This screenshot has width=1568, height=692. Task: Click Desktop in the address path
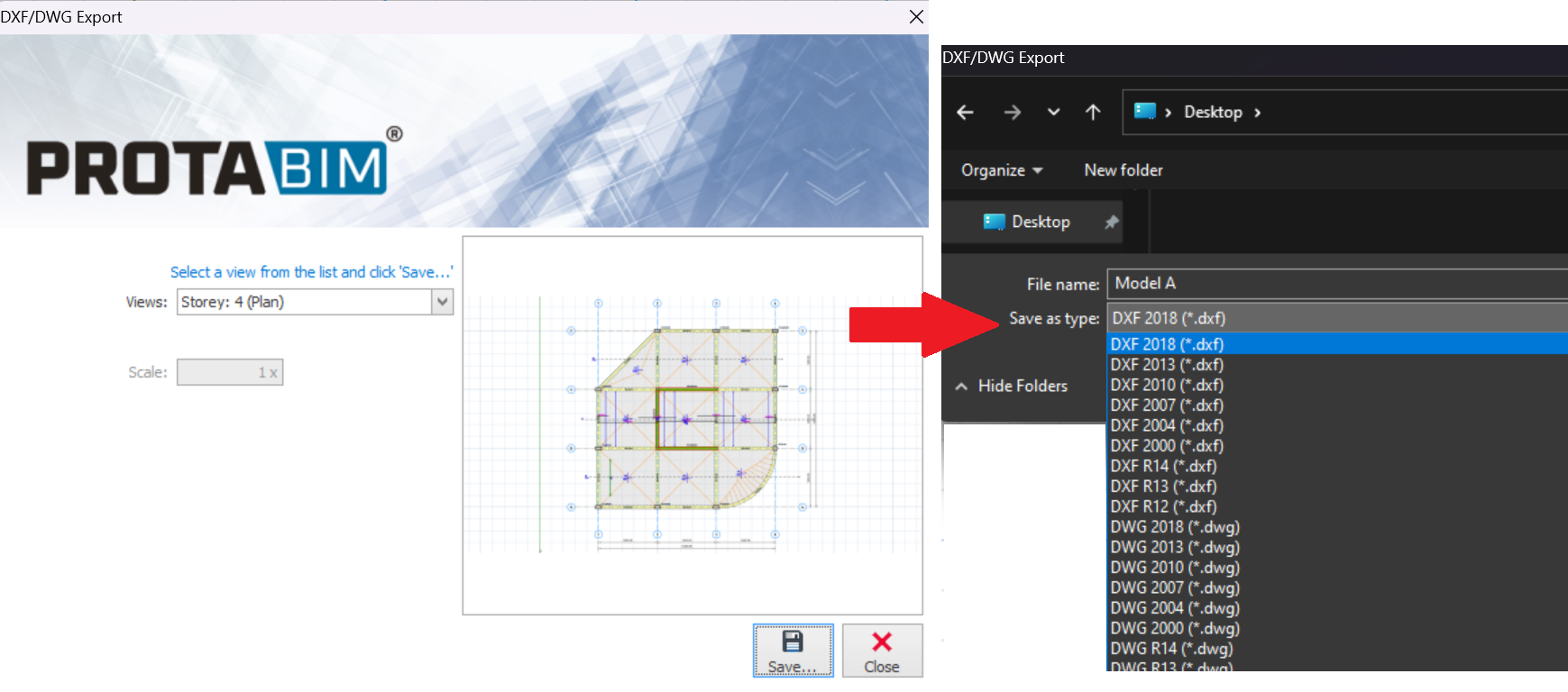[1213, 113]
